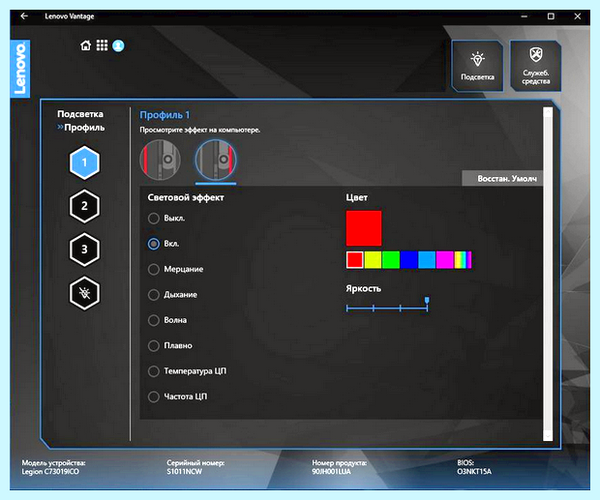Viewport: 600px width, 500px height.
Task: Select the lights-off hexagon profile
Action: 85,293
